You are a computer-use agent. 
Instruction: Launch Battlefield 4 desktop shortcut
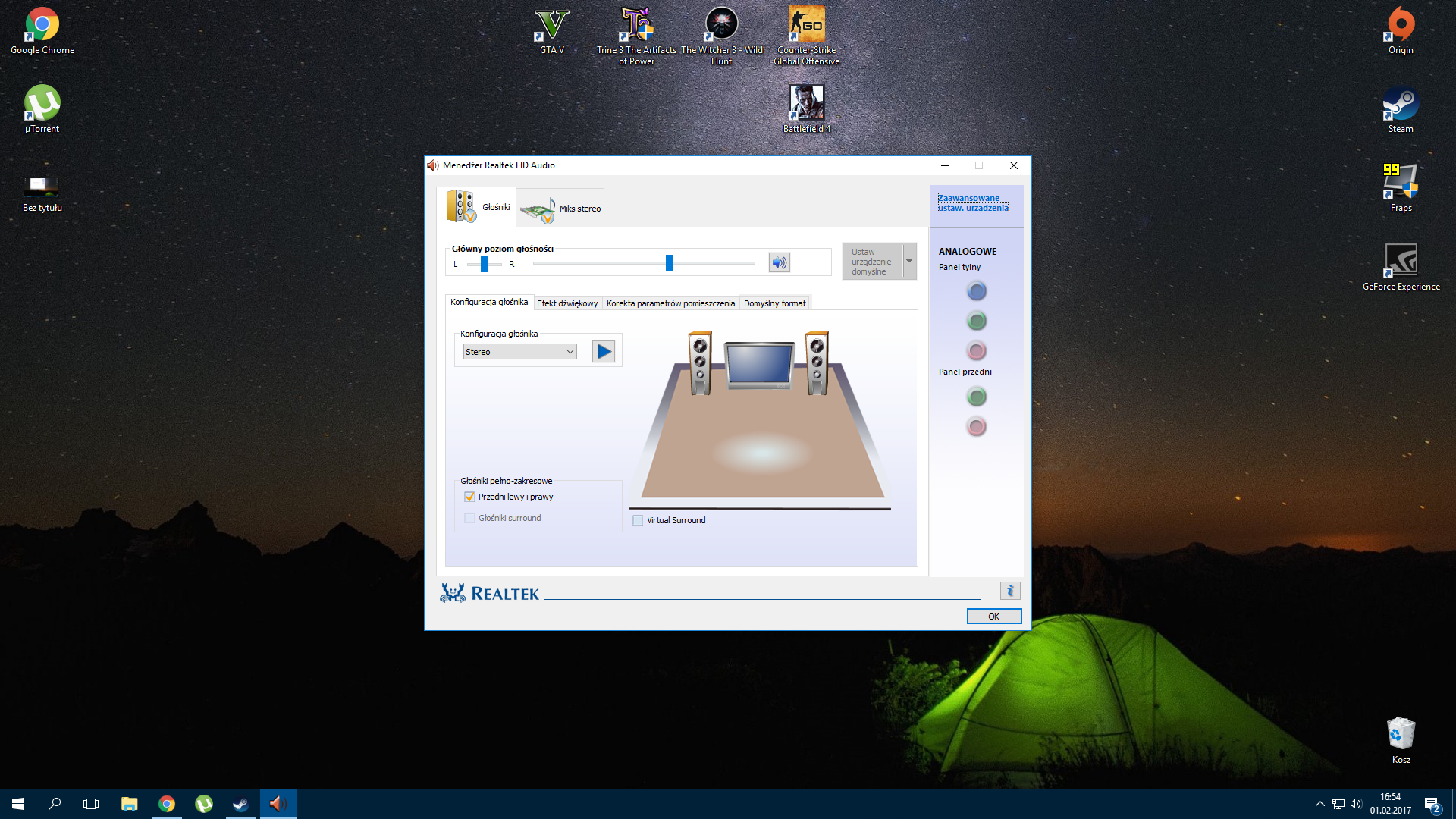click(807, 110)
